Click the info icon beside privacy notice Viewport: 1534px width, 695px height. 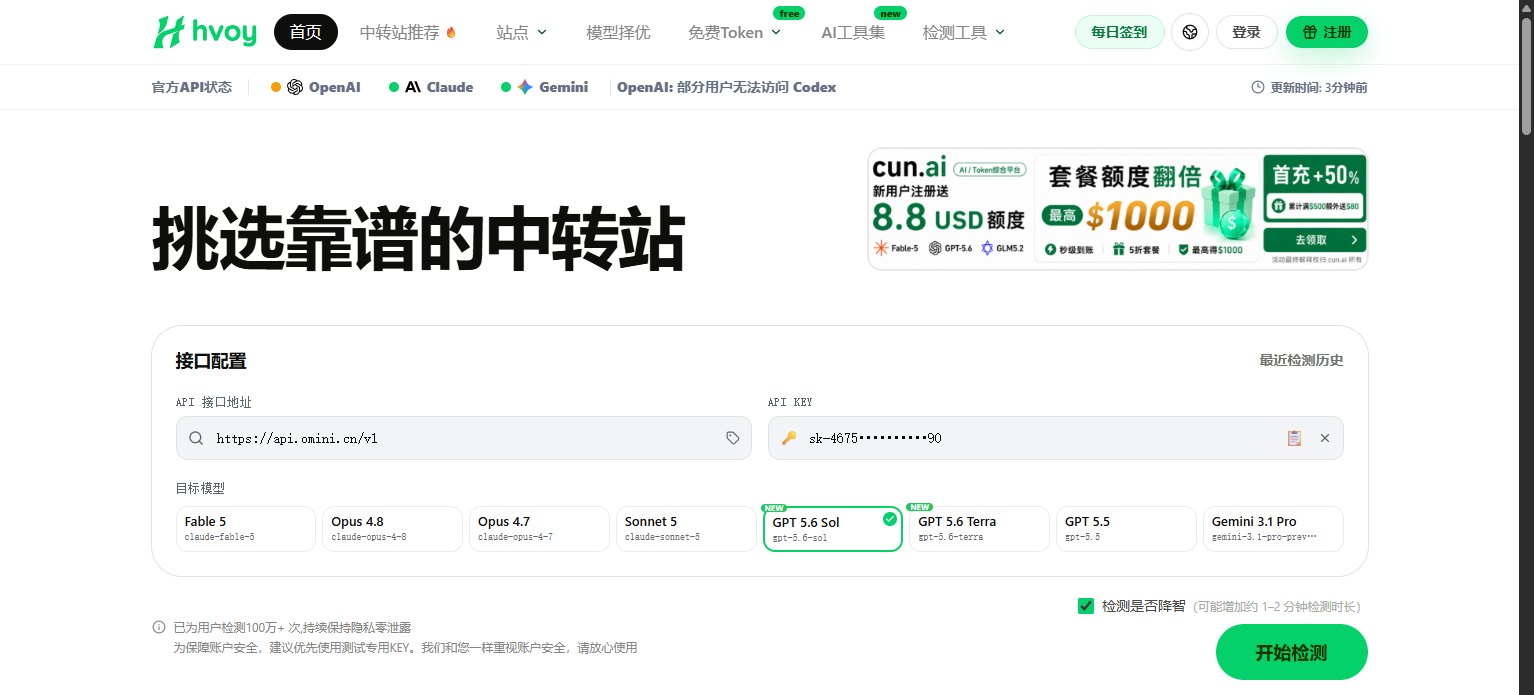point(159,627)
